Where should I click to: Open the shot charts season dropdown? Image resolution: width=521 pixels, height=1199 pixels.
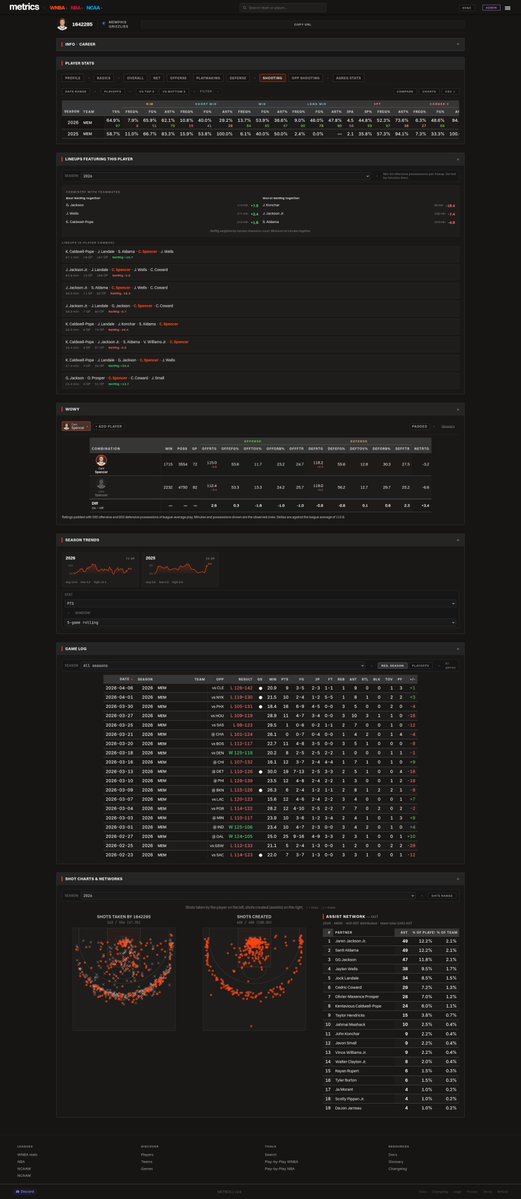point(249,895)
